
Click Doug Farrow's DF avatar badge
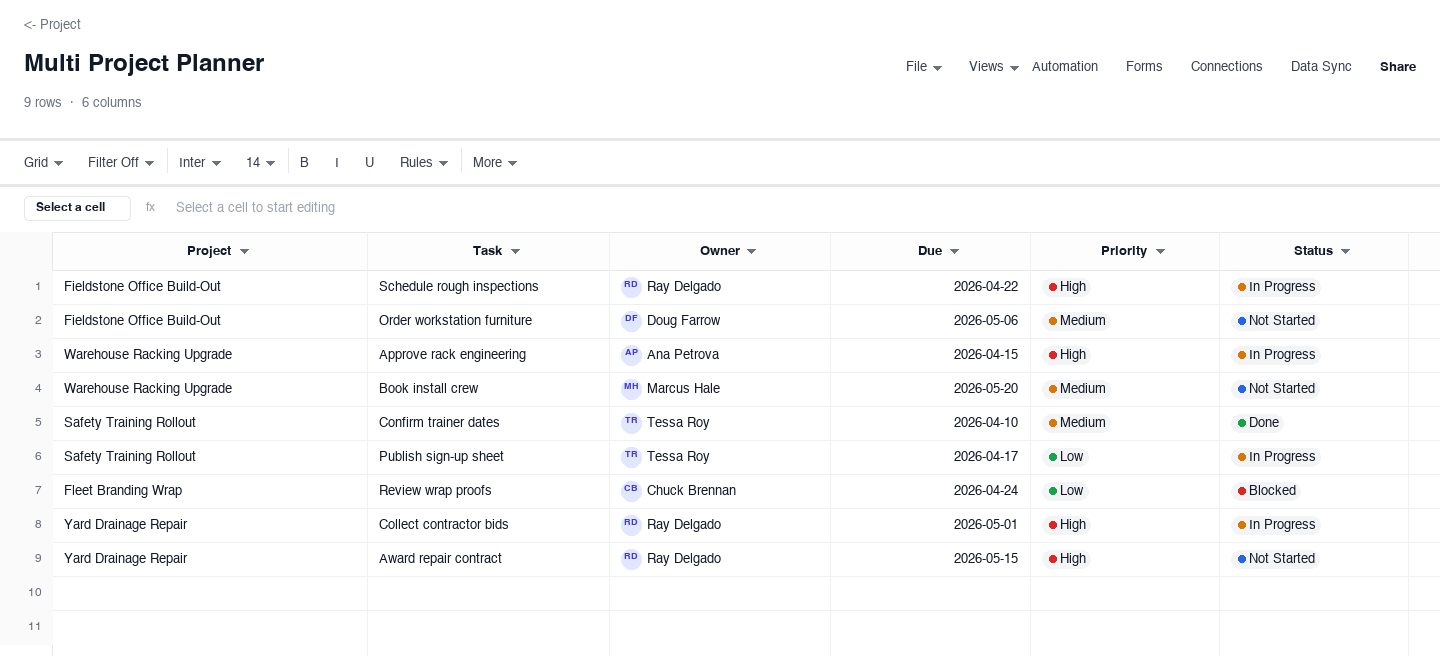coord(631,321)
